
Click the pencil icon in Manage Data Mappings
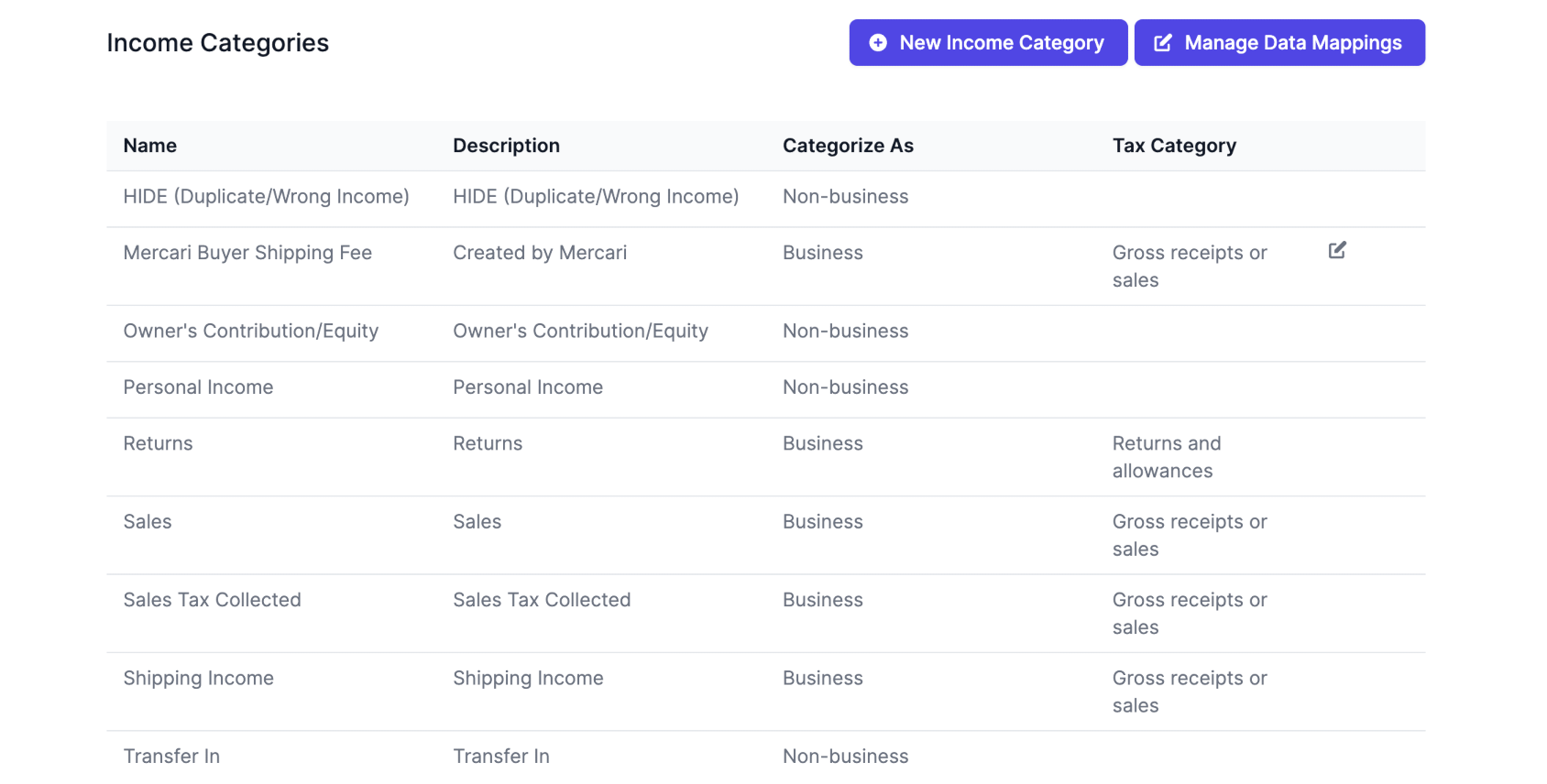click(1163, 43)
